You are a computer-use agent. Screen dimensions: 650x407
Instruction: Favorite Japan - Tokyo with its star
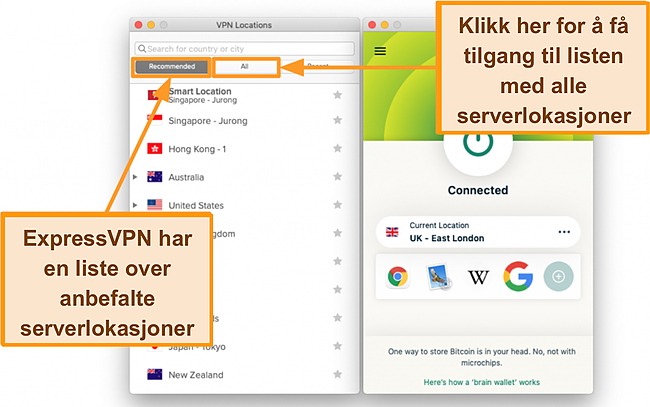(x=337, y=346)
